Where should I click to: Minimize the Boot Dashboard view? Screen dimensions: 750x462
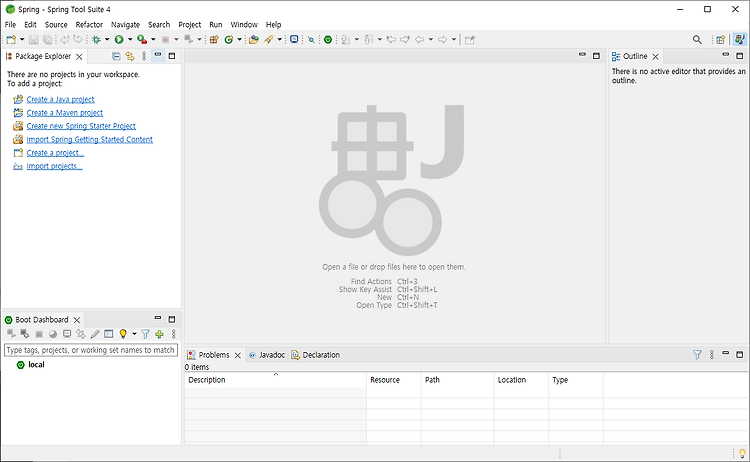click(158, 319)
